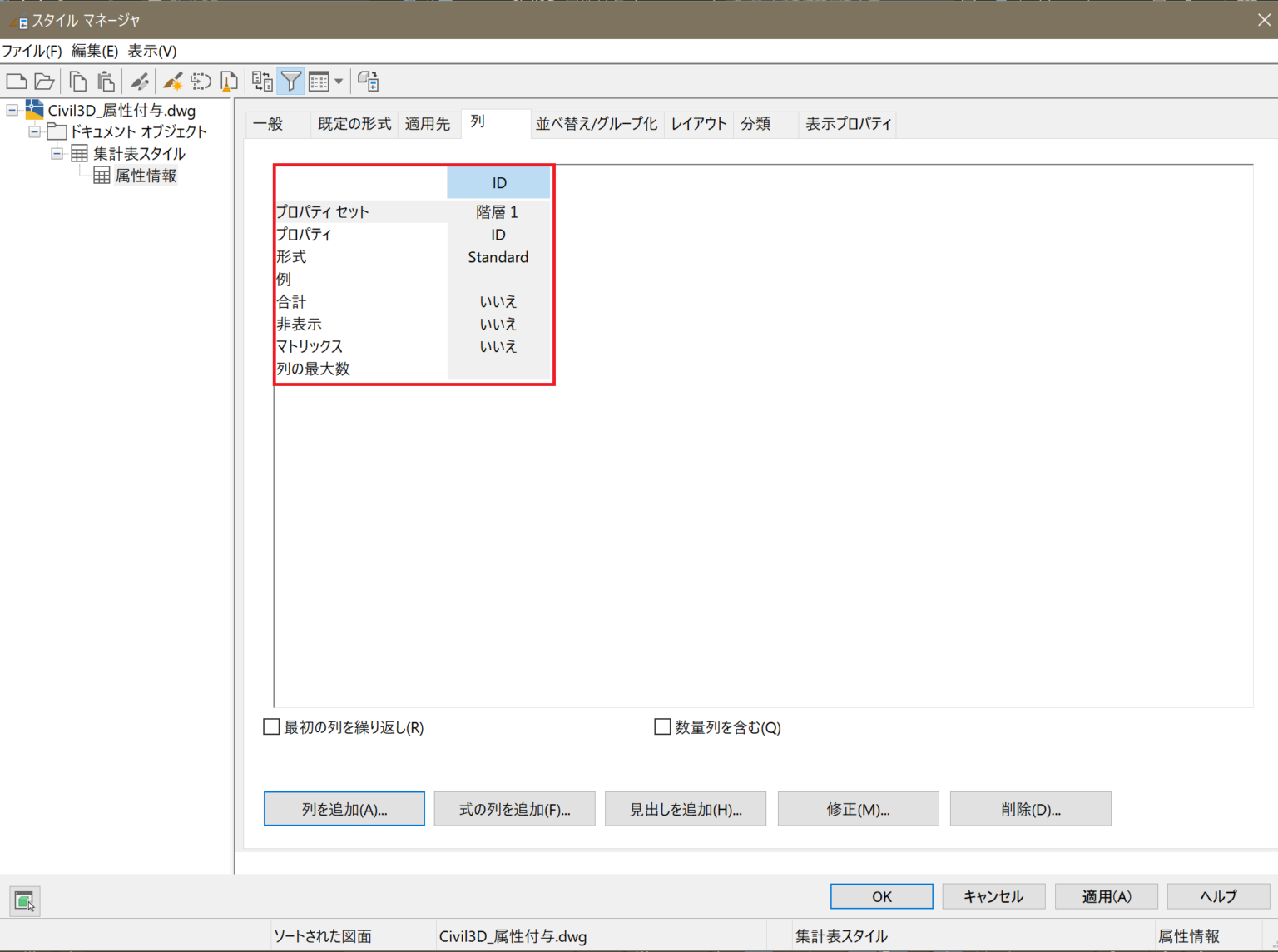Paste the copied style
1278x952 pixels.
pyautogui.click(x=106, y=81)
